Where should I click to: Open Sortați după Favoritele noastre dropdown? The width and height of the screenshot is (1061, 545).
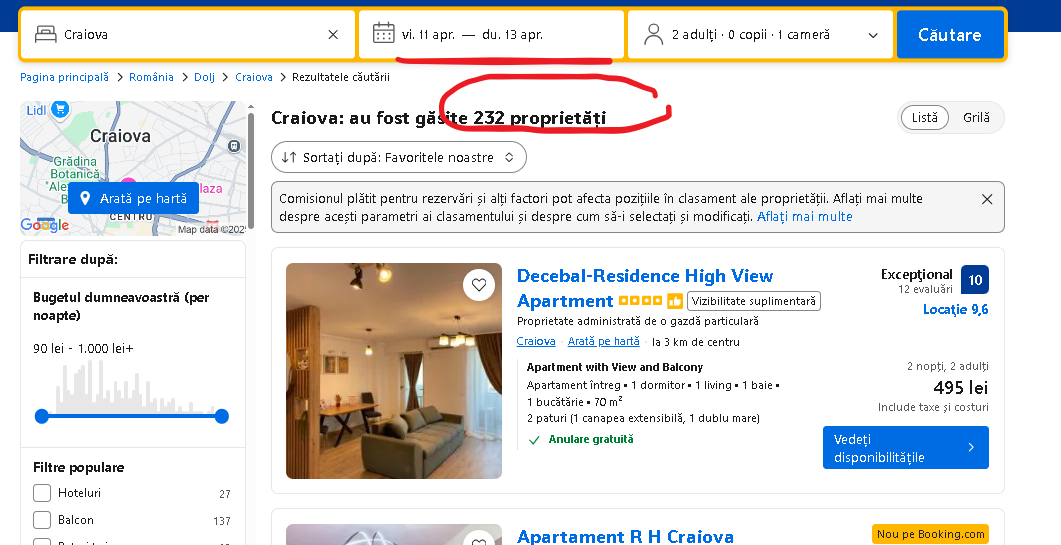[399, 157]
